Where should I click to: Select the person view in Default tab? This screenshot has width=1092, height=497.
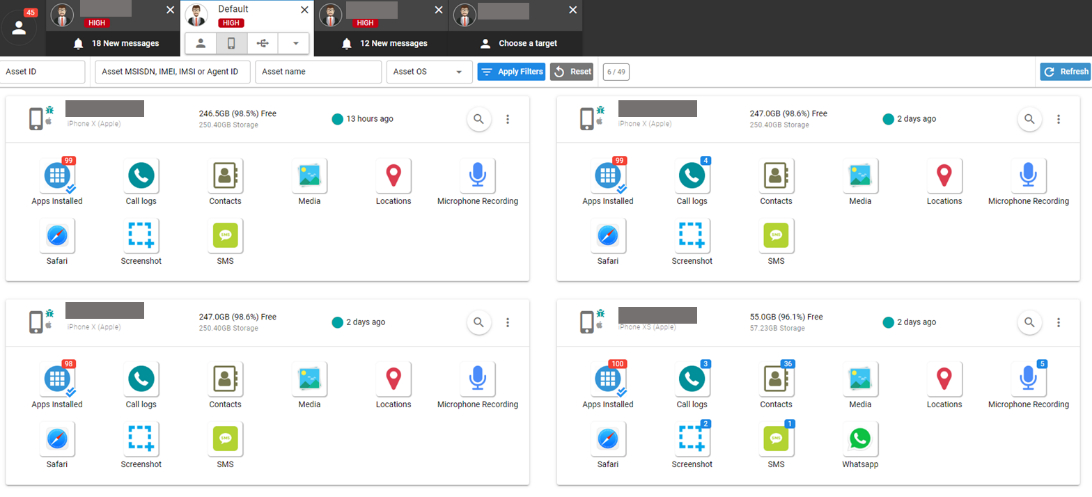[201, 43]
